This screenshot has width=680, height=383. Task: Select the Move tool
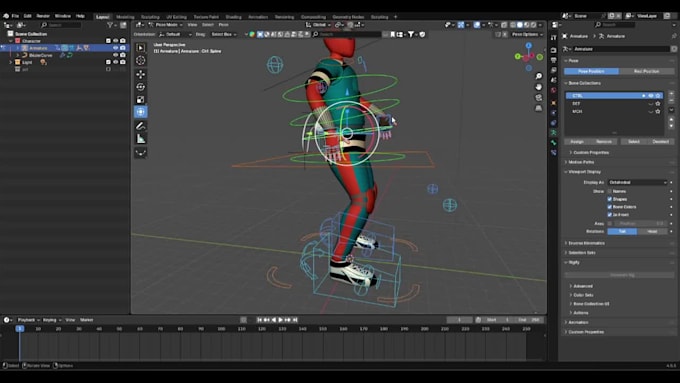coord(141,74)
